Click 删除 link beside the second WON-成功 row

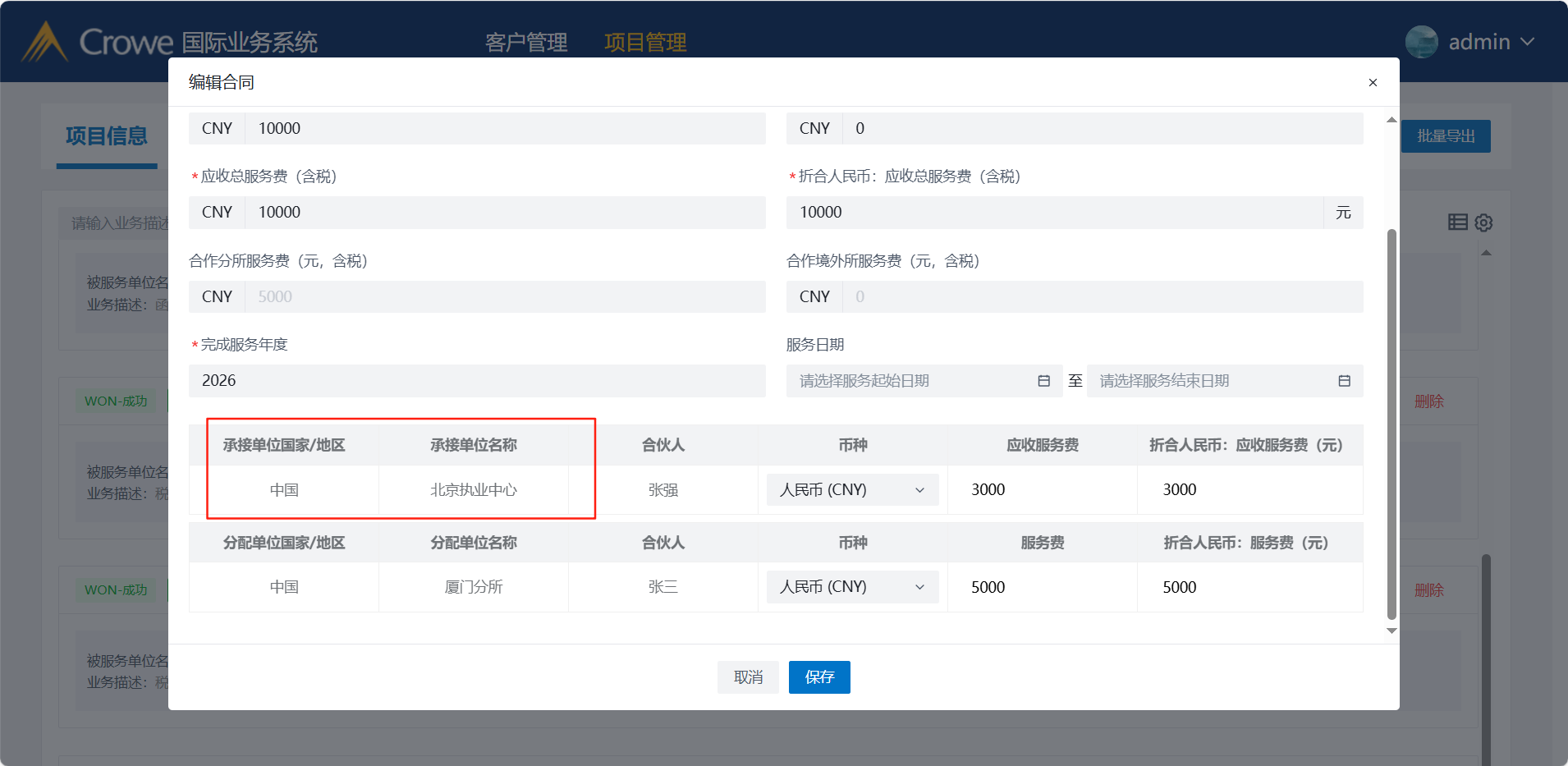pos(1428,590)
